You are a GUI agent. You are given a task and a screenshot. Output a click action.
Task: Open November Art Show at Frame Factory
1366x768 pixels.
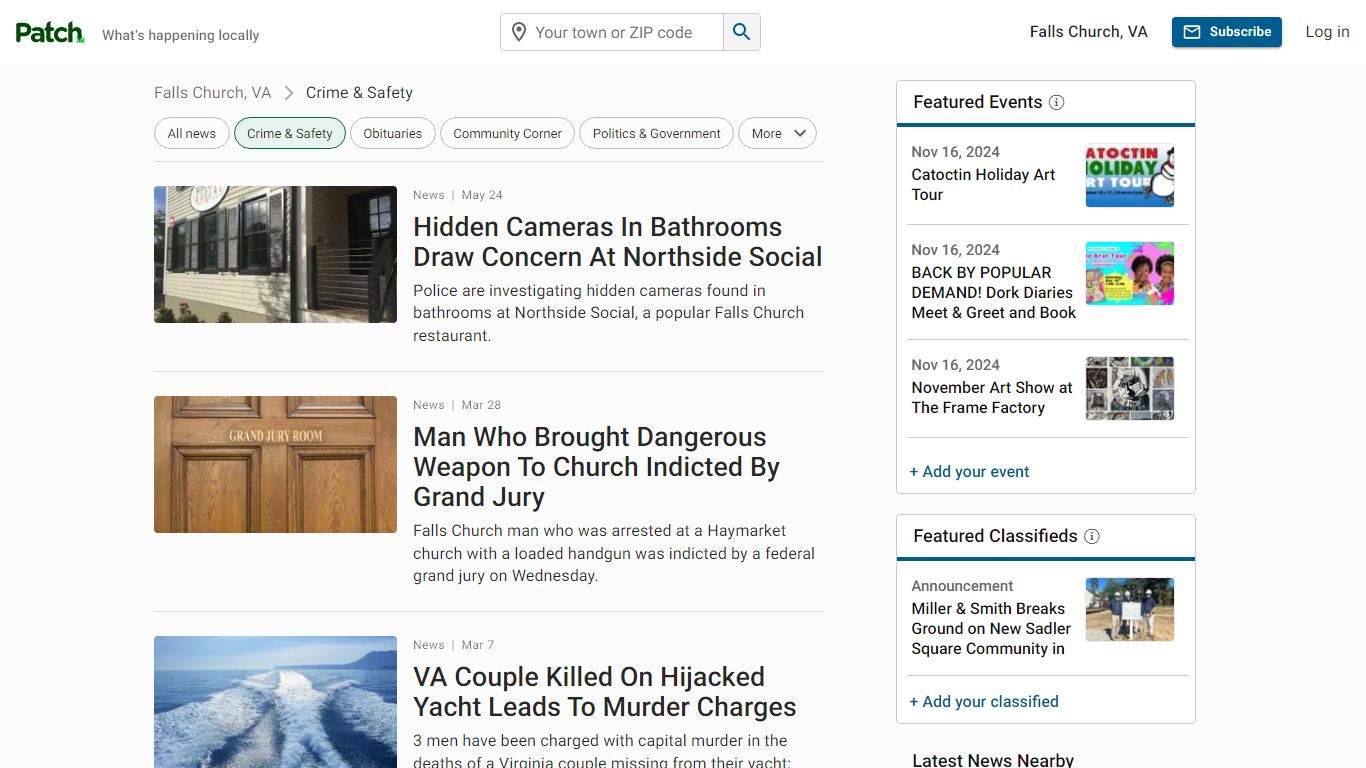pos(991,398)
